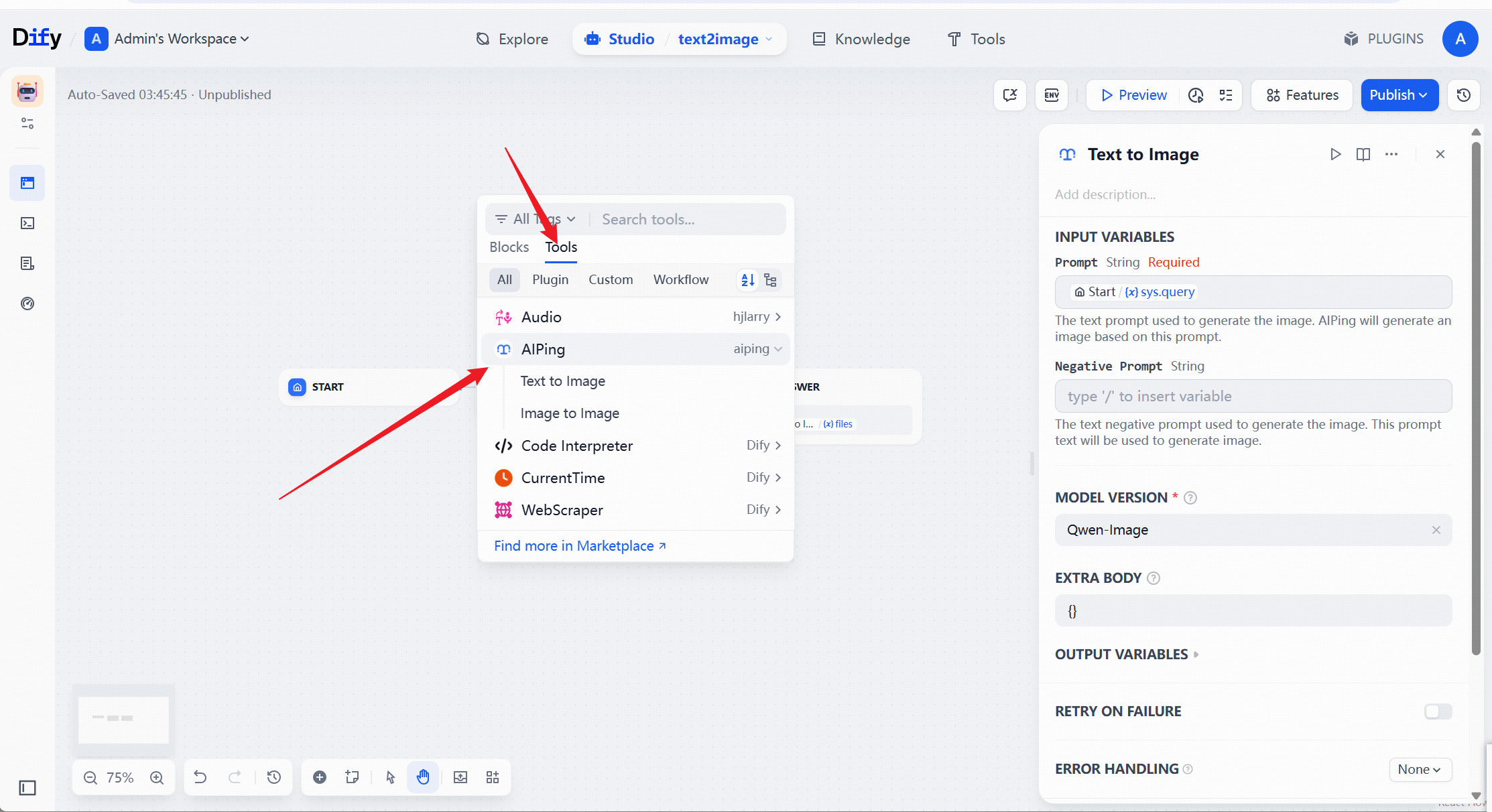Click undo arrow in bottom toolbar
Image resolution: width=1492 pixels, height=812 pixels.
point(200,777)
